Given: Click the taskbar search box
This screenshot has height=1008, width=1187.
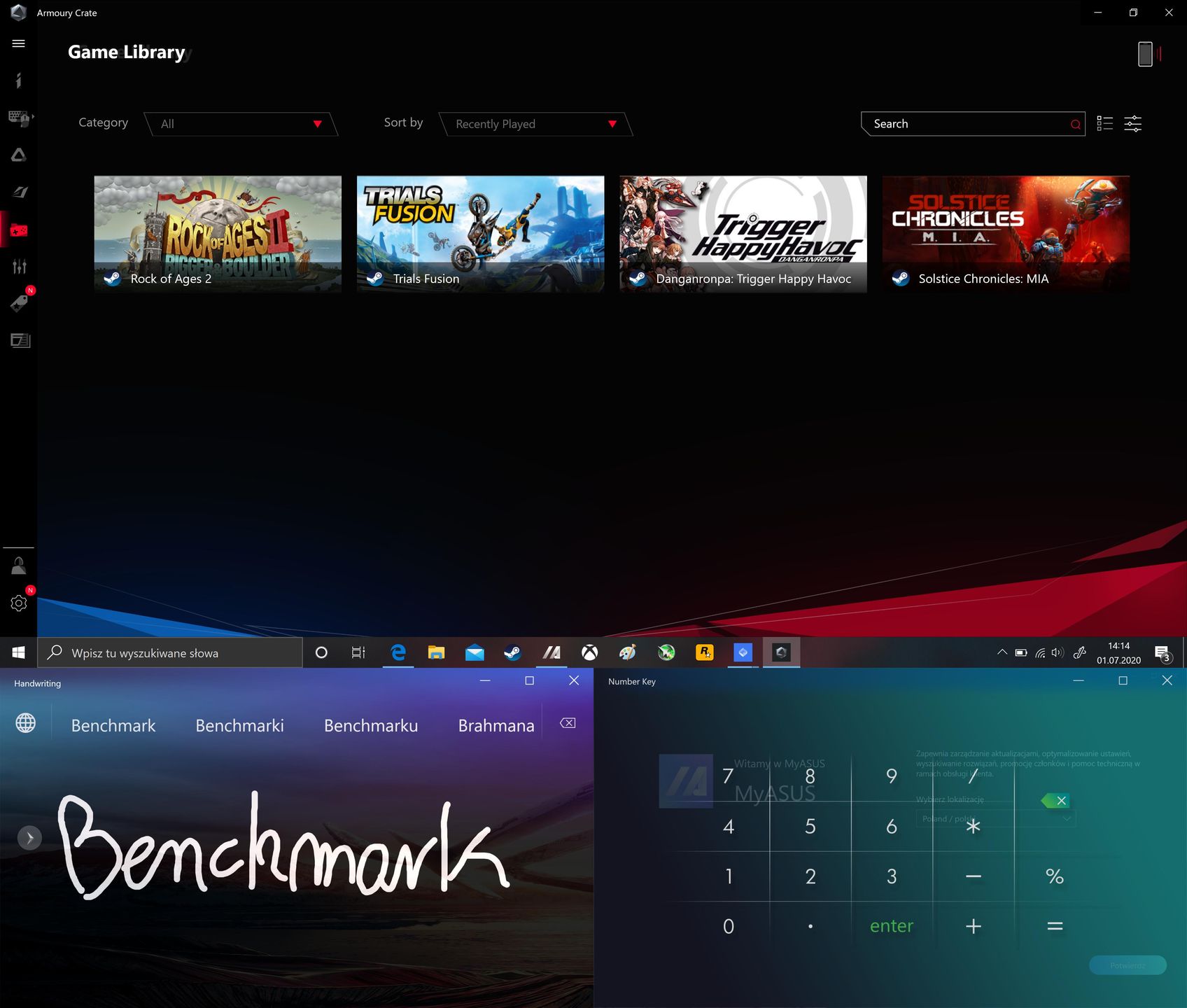Looking at the screenshot, I should (170, 652).
